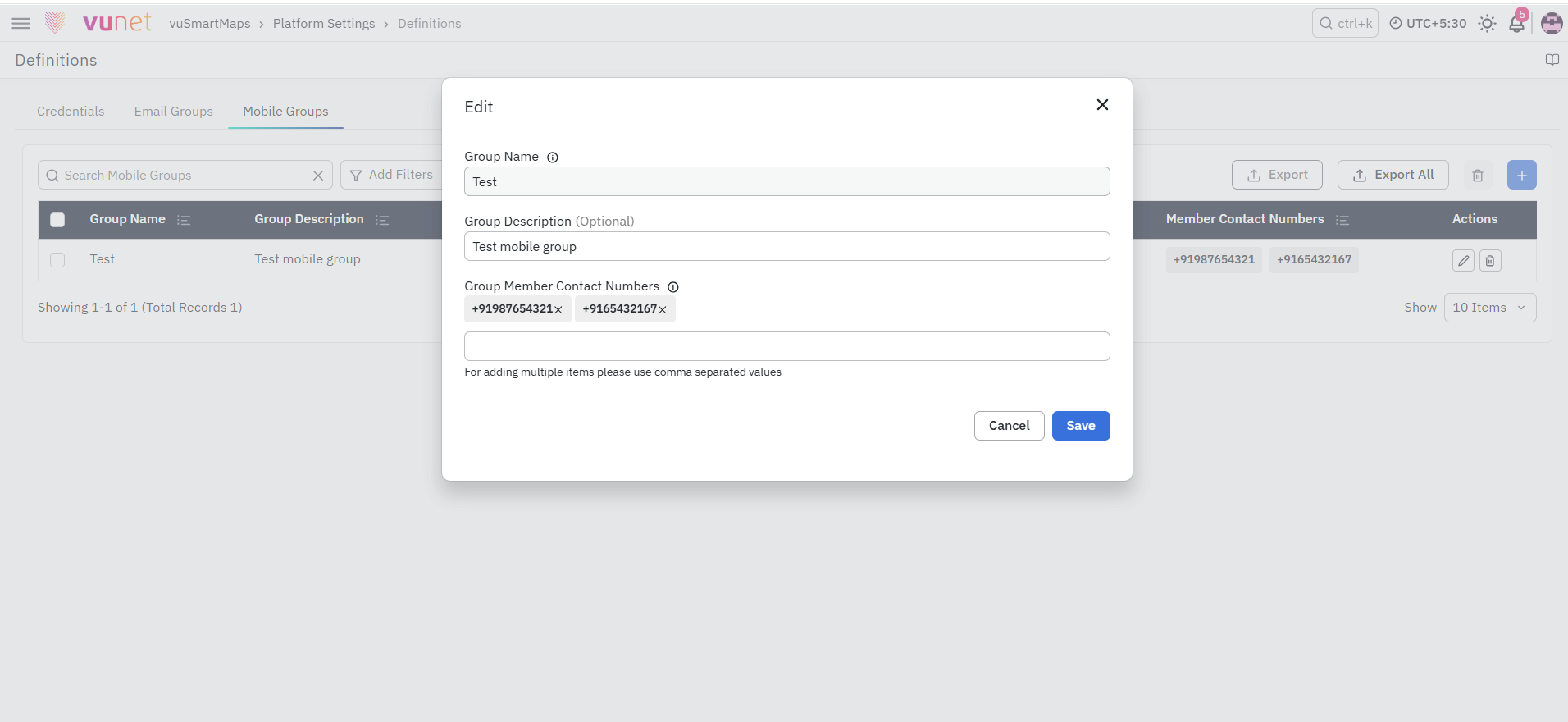The width and height of the screenshot is (1568, 722).
Task: Edit the Test row pencil icon
Action: click(1463, 261)
